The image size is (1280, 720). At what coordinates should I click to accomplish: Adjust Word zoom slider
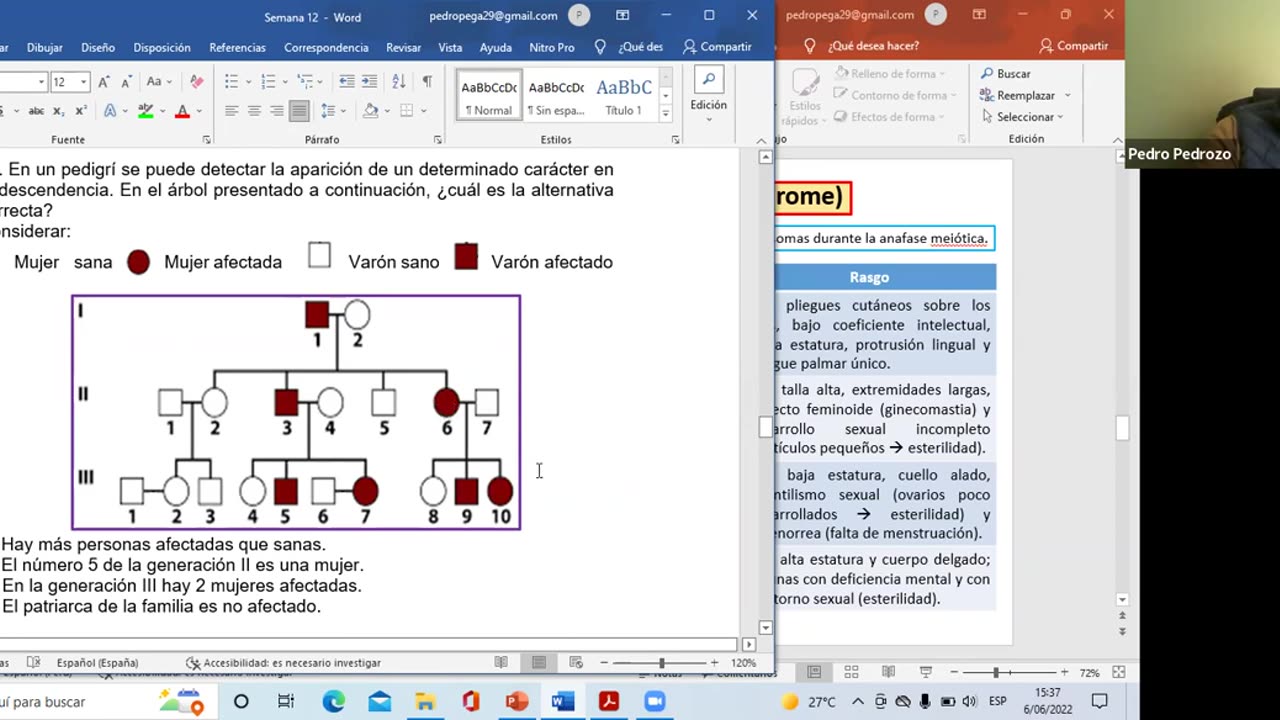tap(661, 662)
